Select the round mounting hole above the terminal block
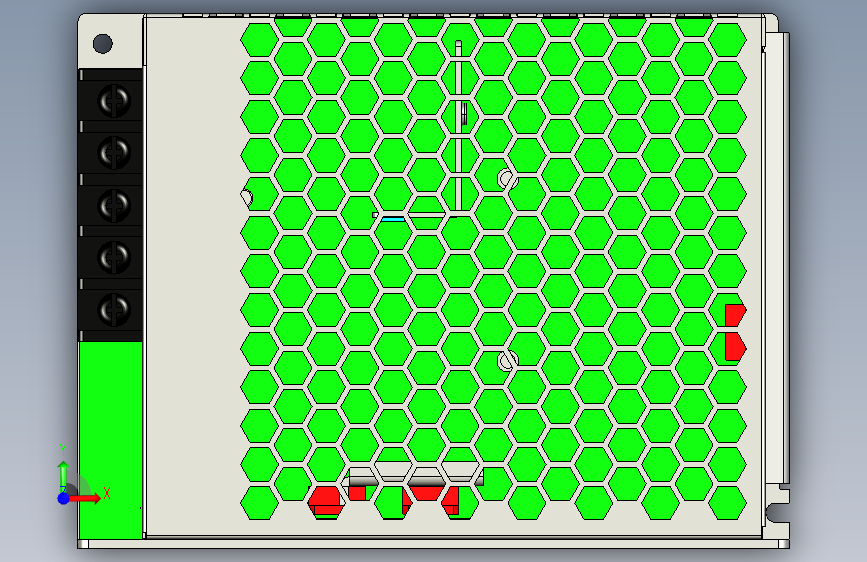 pyautogui.click(x=103, y=44)
